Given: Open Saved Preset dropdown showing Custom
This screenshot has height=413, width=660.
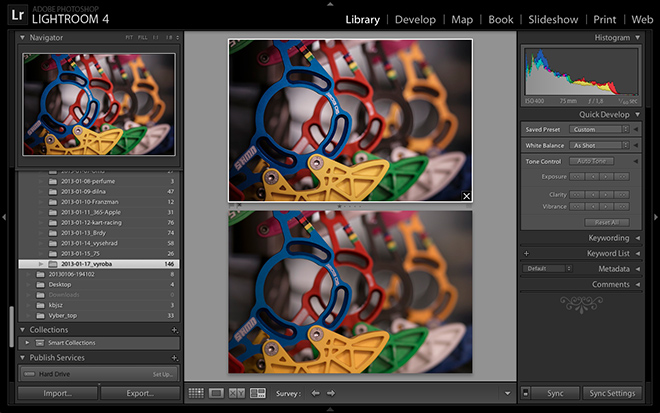Looking at the screenshot, I should coord(599,130).
